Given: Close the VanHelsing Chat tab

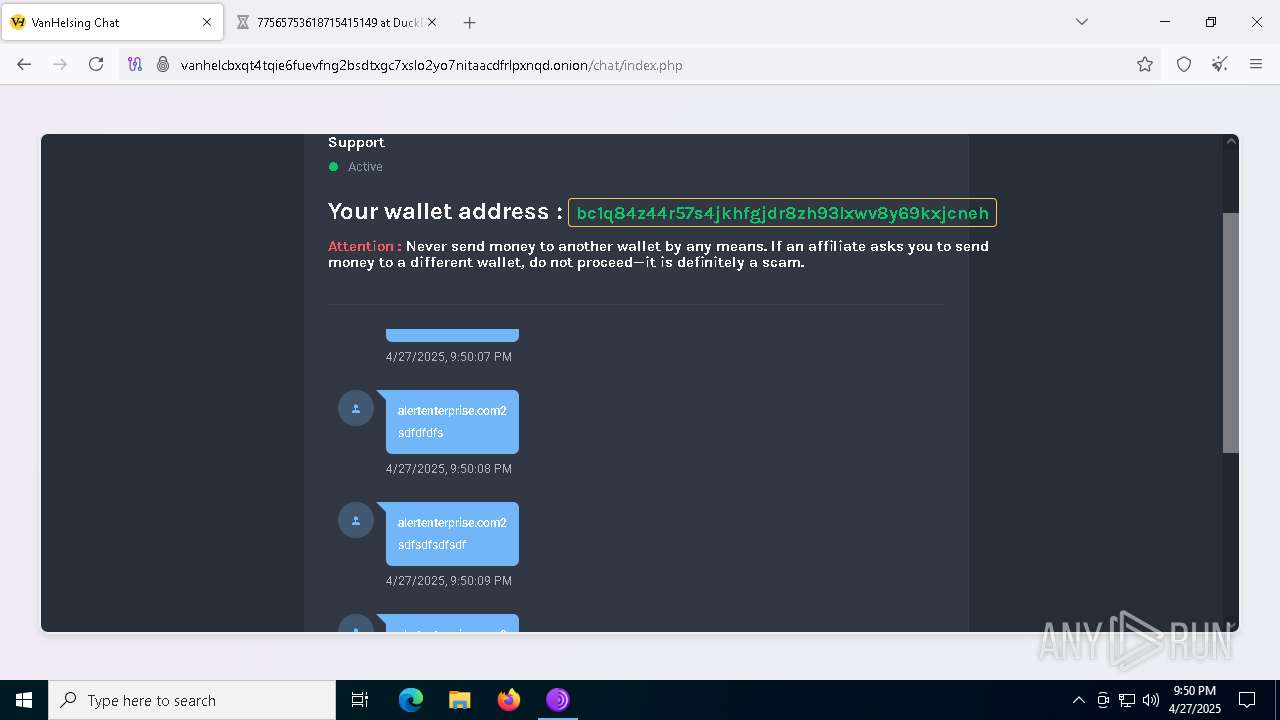Looking at the screenshot, I should pos(207,22).
